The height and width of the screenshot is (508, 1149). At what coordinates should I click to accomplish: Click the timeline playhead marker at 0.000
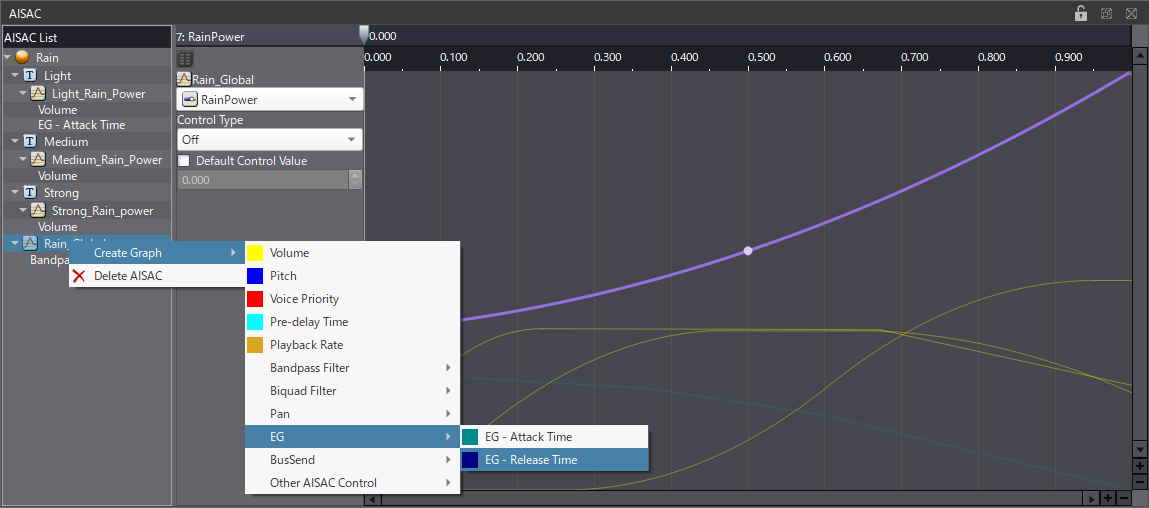tap(364, 34)
